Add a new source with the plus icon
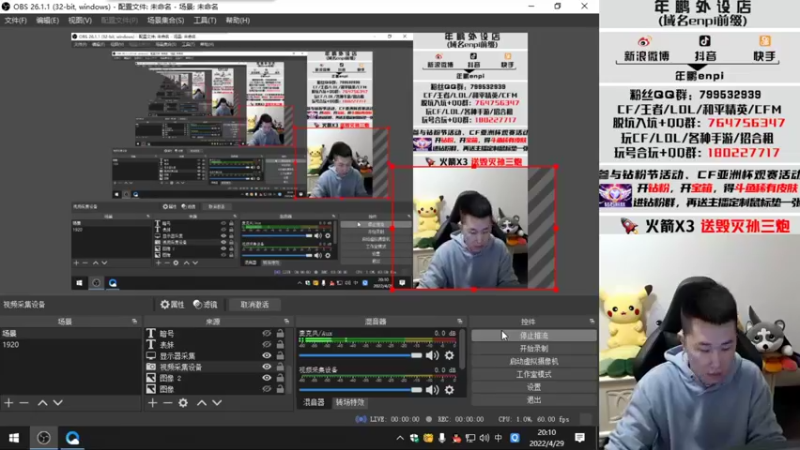 pos(153,403)
